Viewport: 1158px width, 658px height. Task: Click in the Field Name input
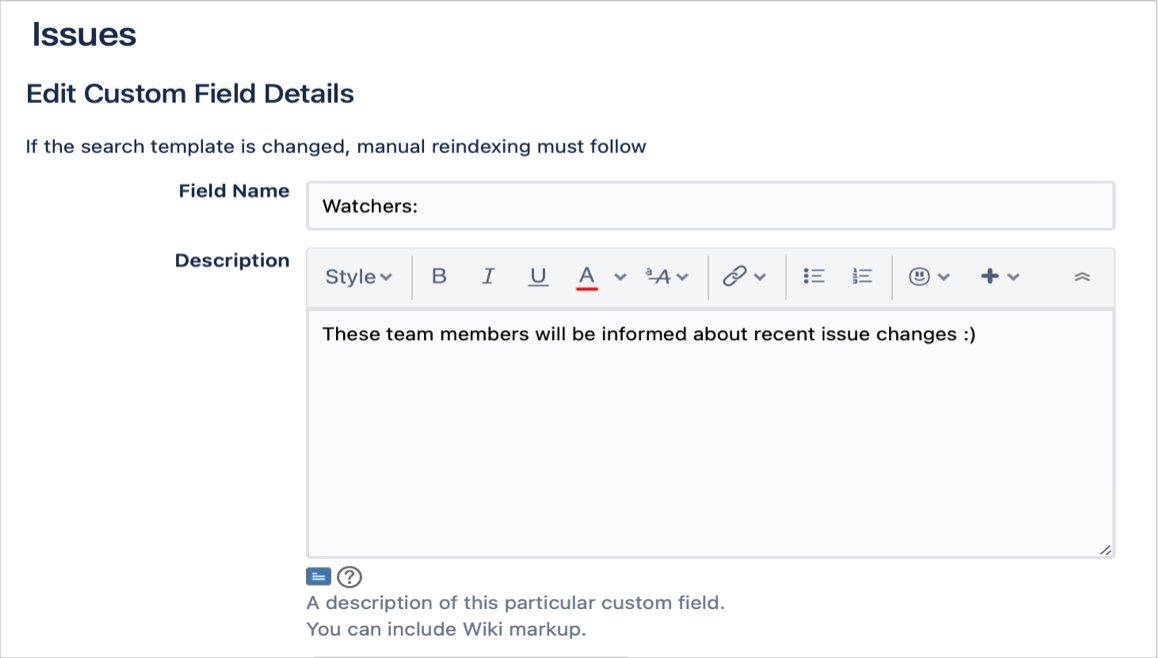tap(710, 206)
